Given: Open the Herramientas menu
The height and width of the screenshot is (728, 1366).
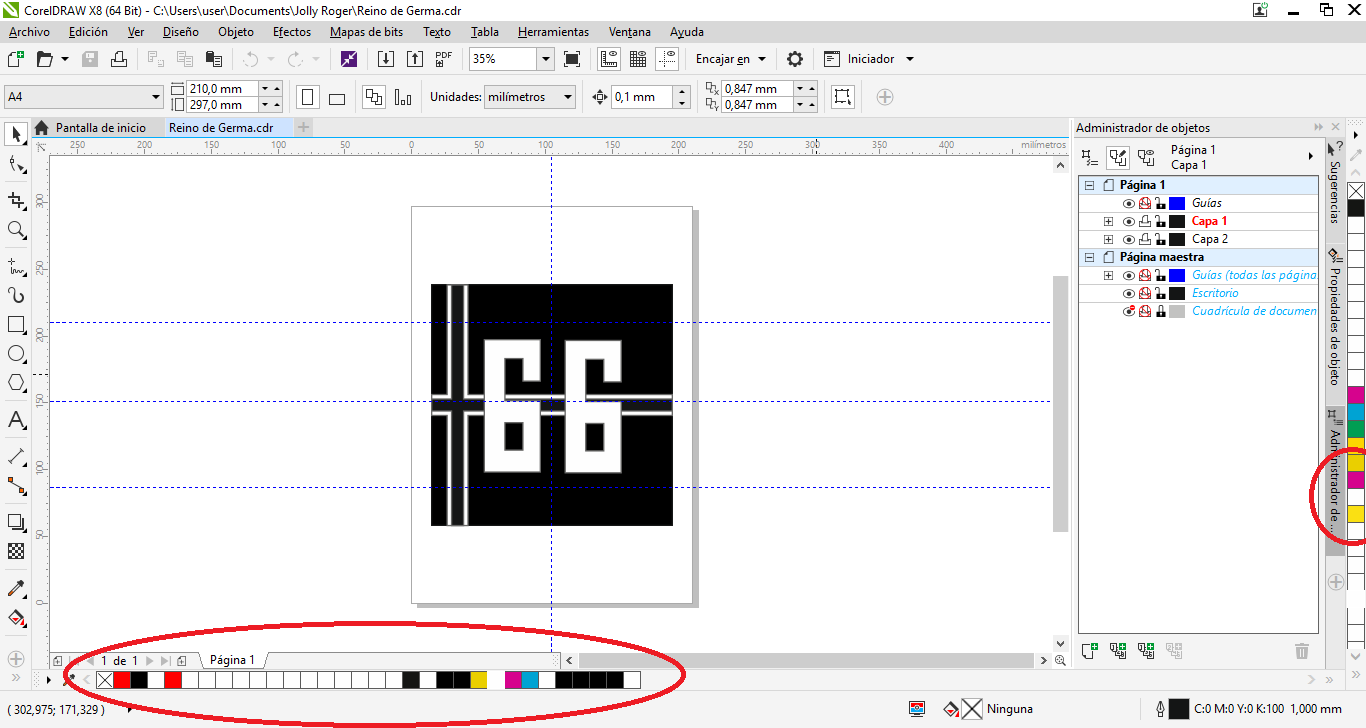Looking at the screenshot, I should [552, 31].
